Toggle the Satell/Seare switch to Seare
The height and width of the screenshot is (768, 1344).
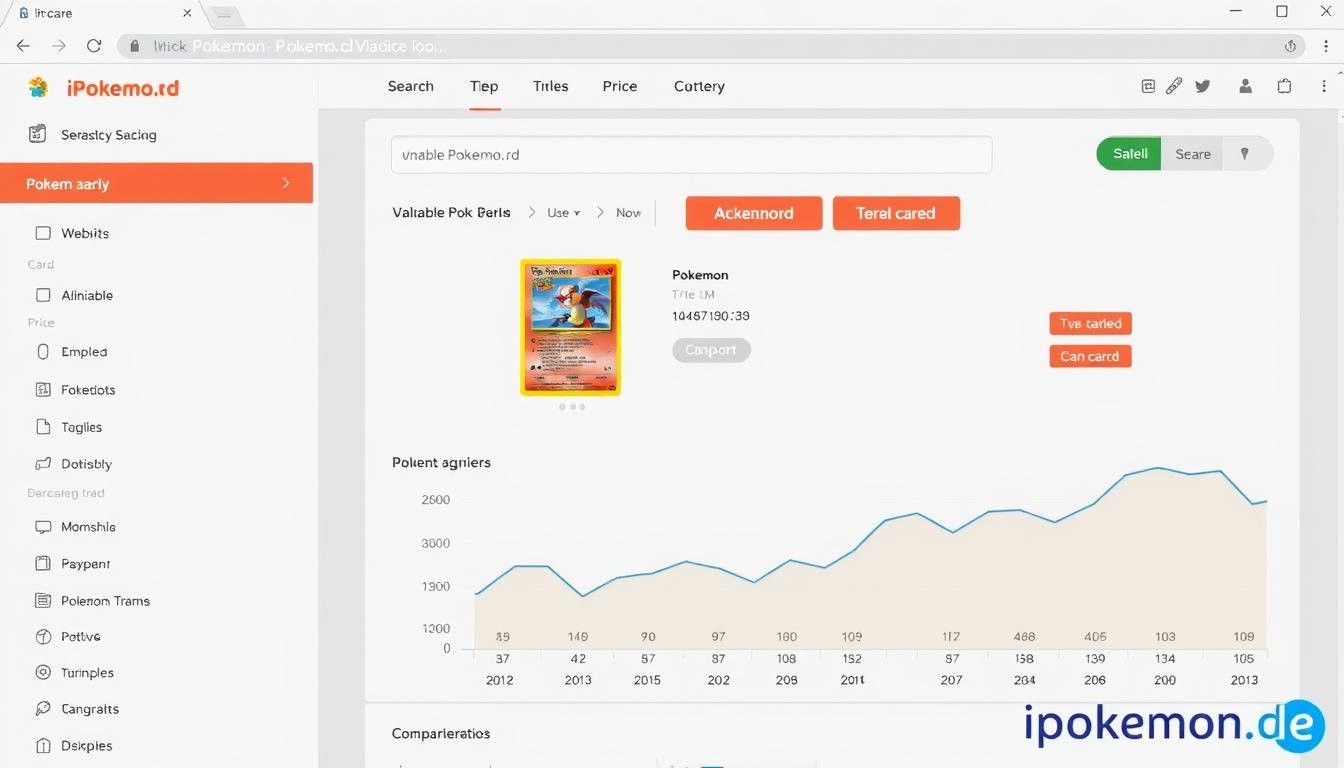1192,154
